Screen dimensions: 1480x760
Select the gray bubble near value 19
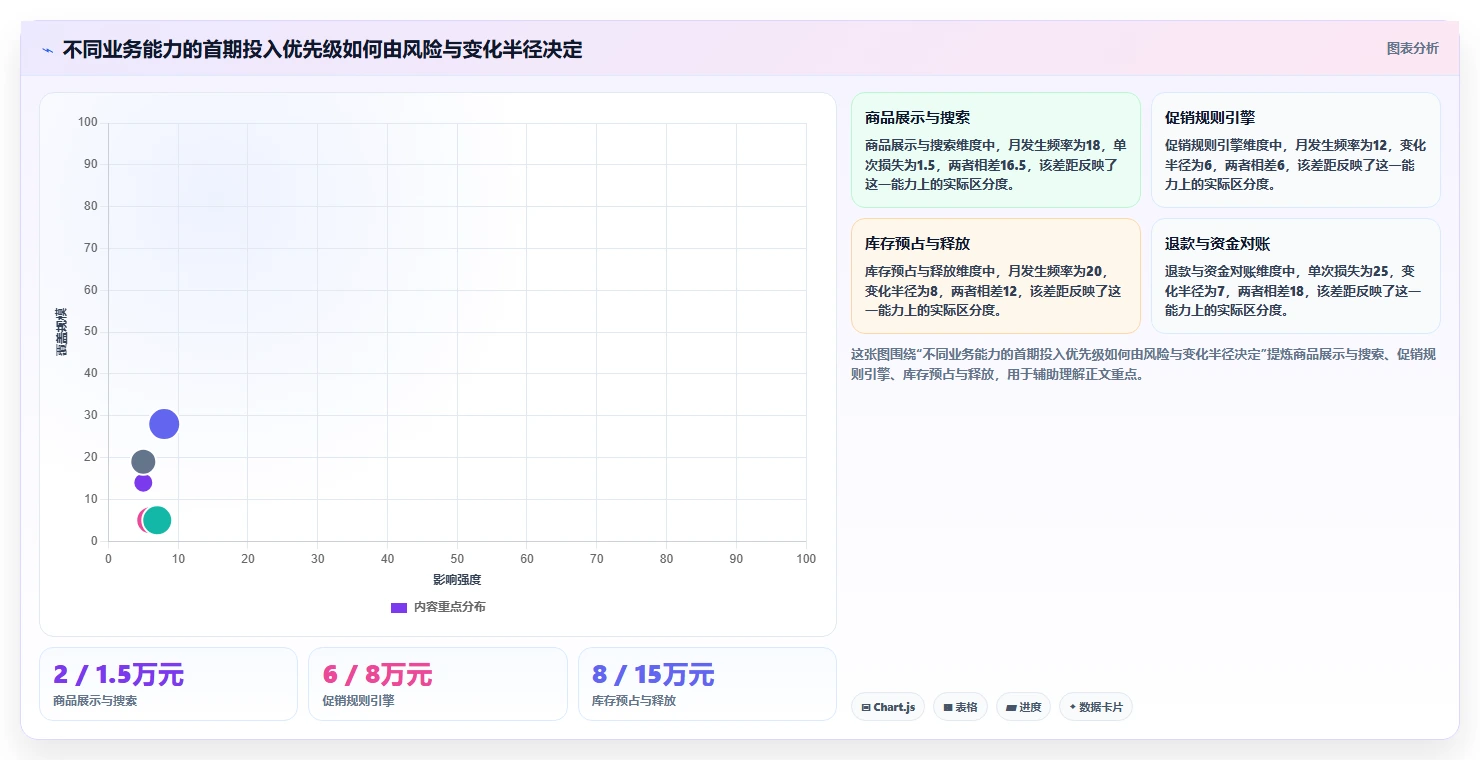(x=143, y=462)
